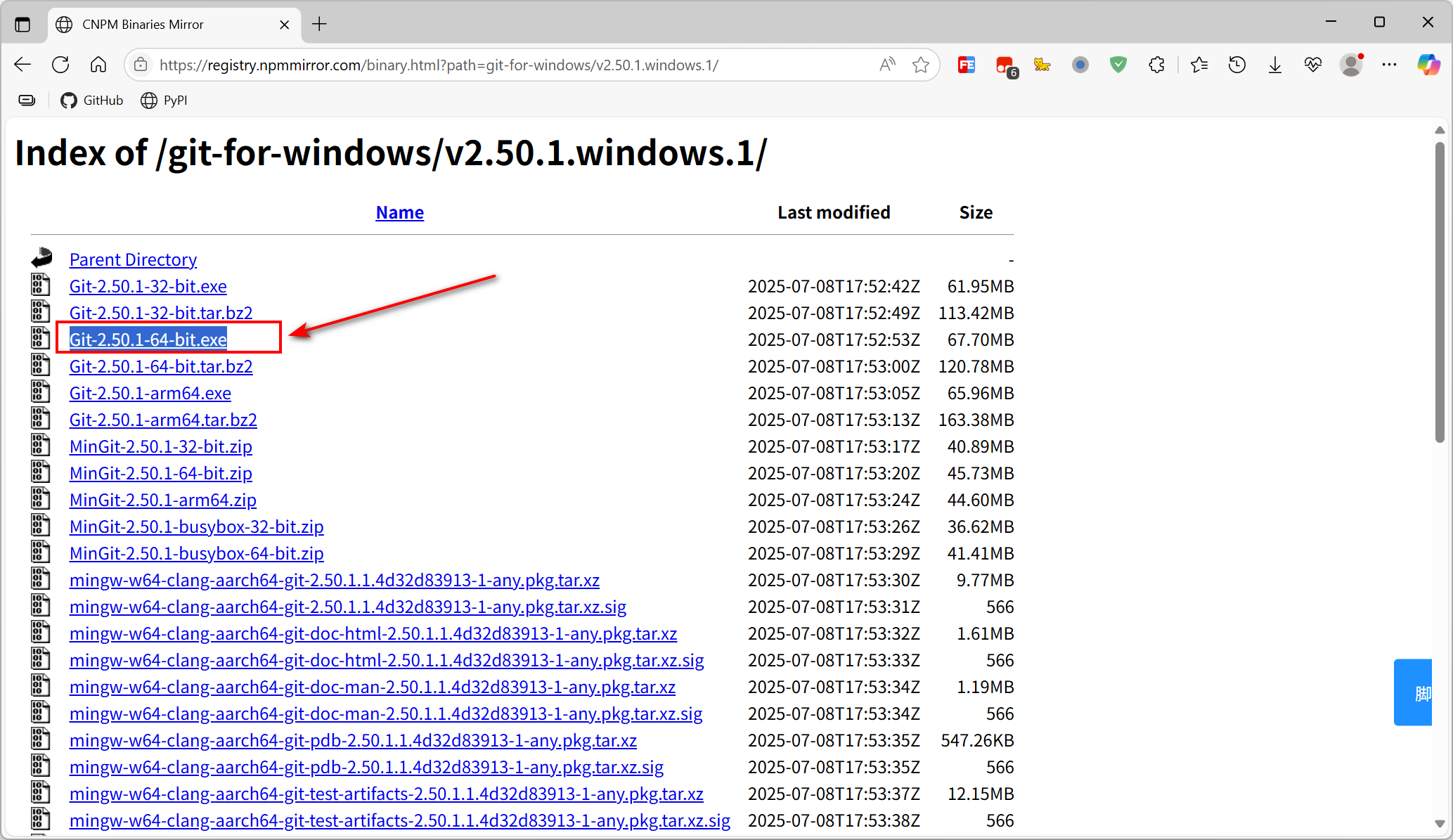The image size is (1453, 840).
Task: Open the grey circle extension icon
Action: [1080, 65]
